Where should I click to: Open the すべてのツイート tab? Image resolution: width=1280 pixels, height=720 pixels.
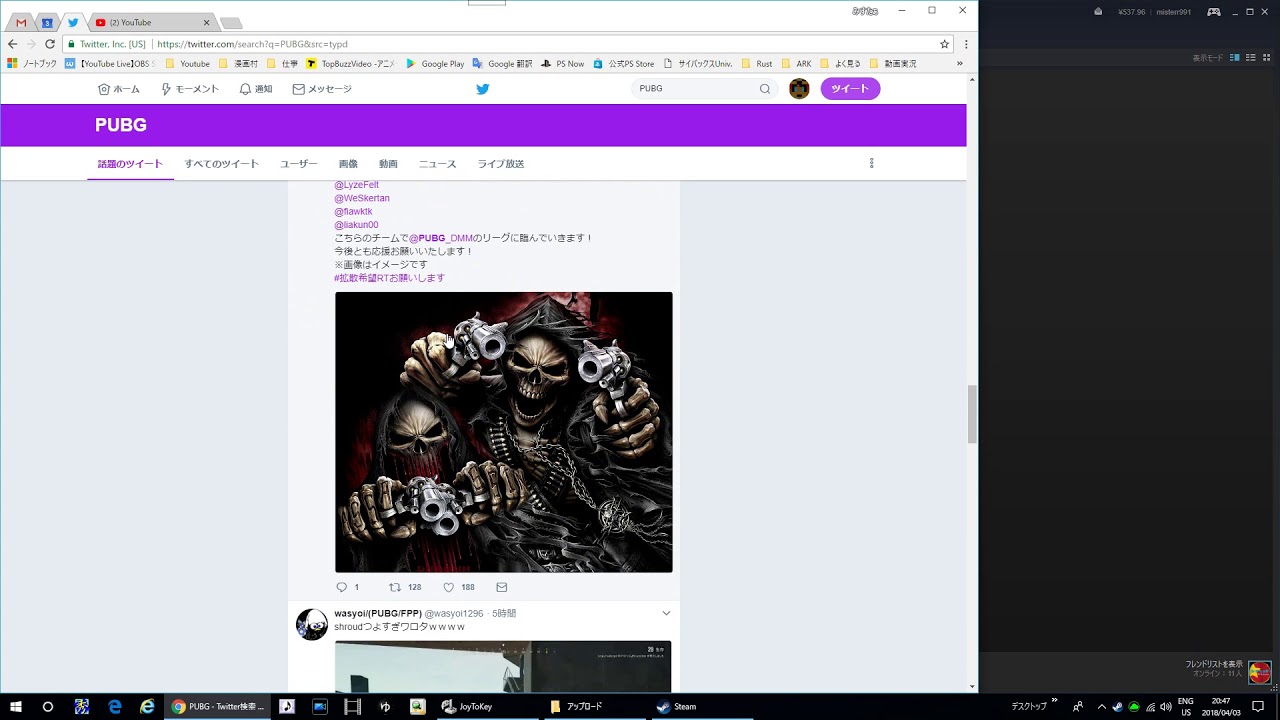point(221,163)
